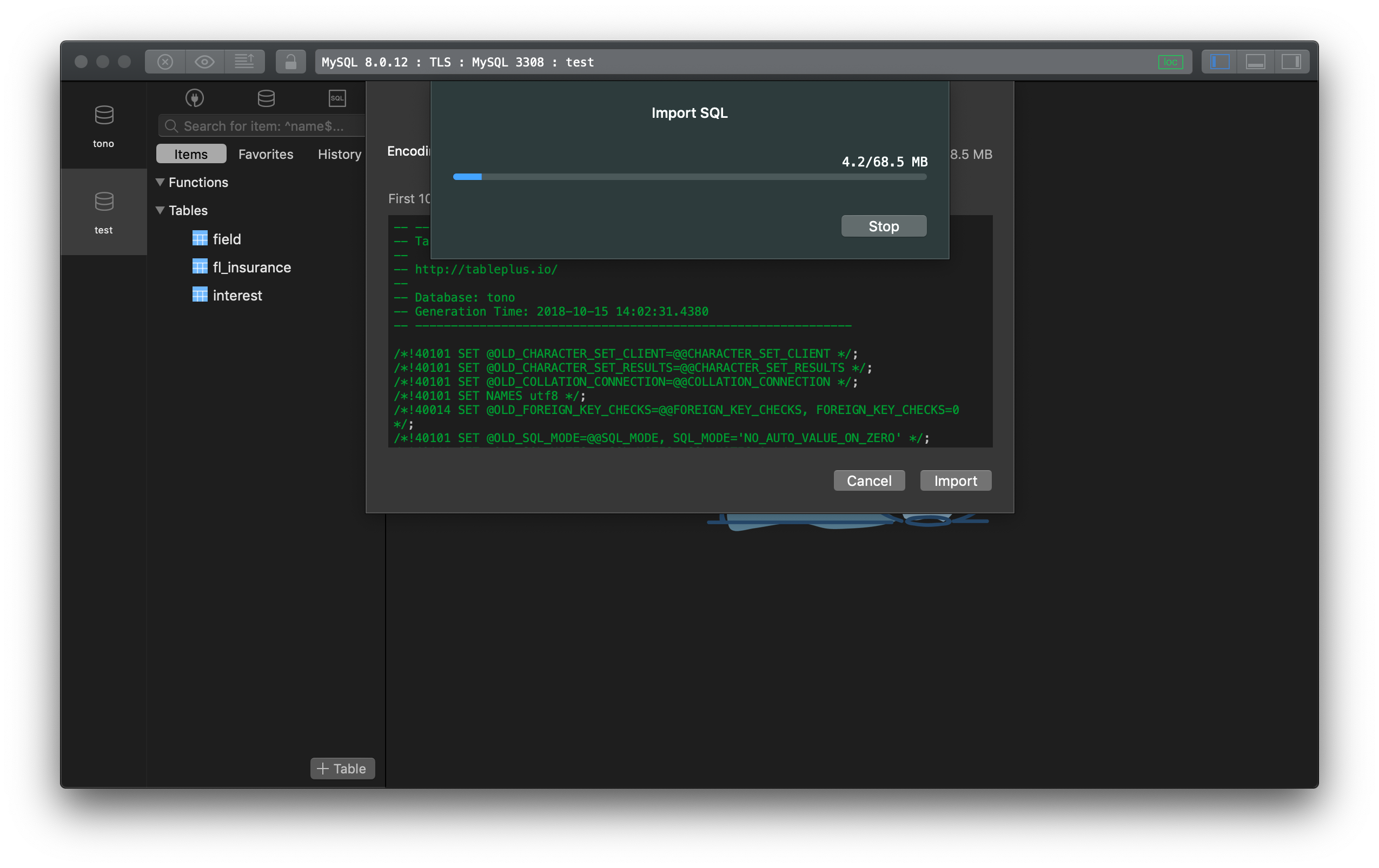Toggle the bottom panel visibility
This screenshot has height=868, width=1379.
(1256, 61)
